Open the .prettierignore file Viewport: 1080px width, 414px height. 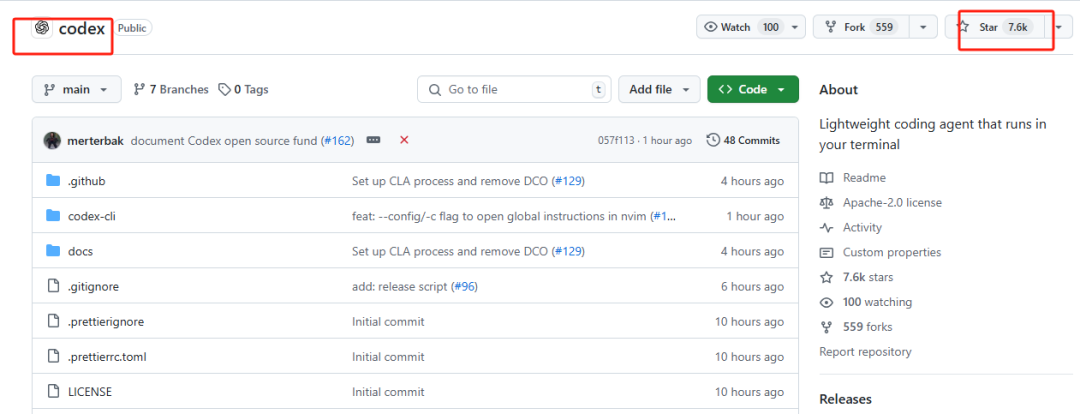click(x=106, y=322)
